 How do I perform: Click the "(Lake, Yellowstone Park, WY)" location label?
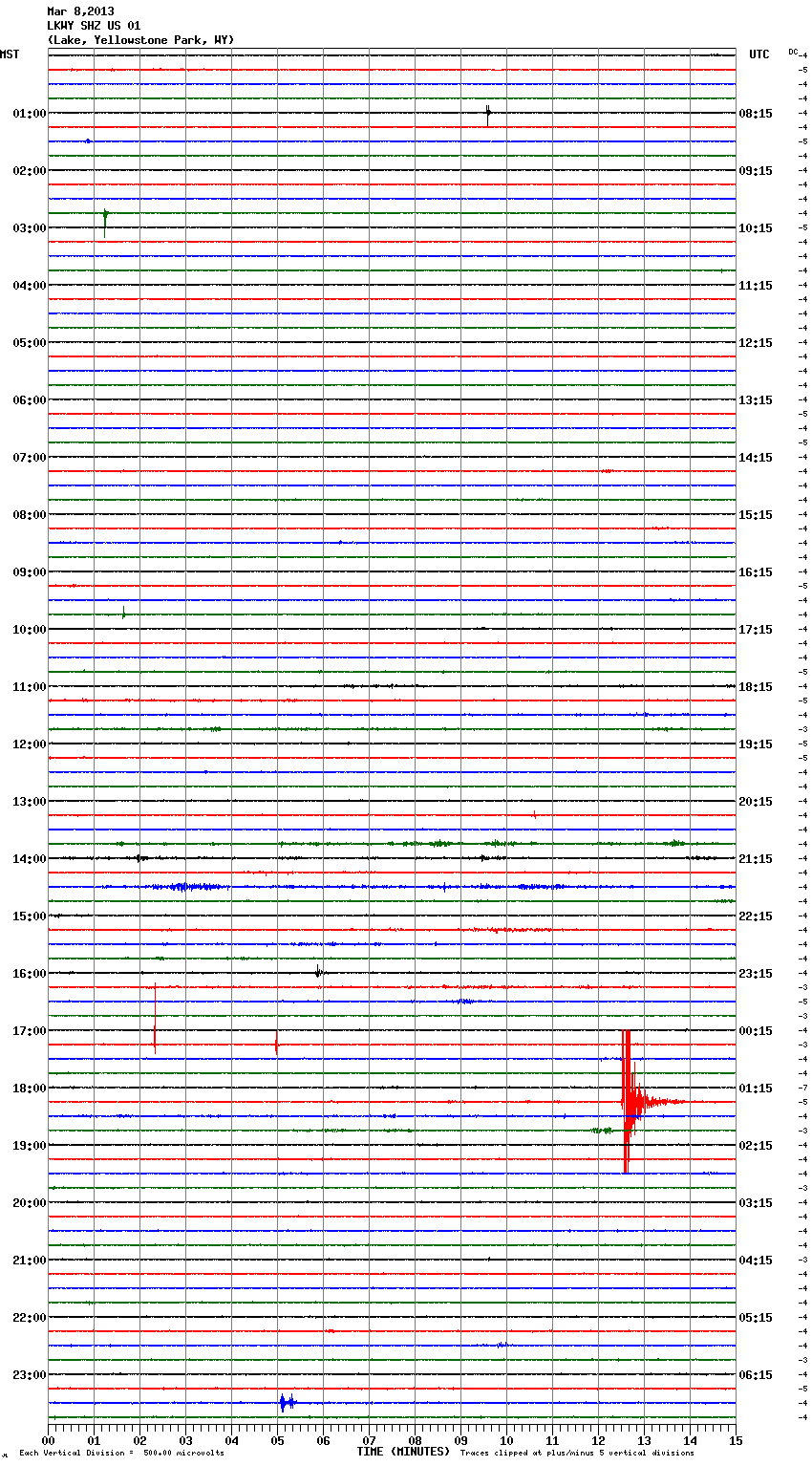click(x=140, y=40)
